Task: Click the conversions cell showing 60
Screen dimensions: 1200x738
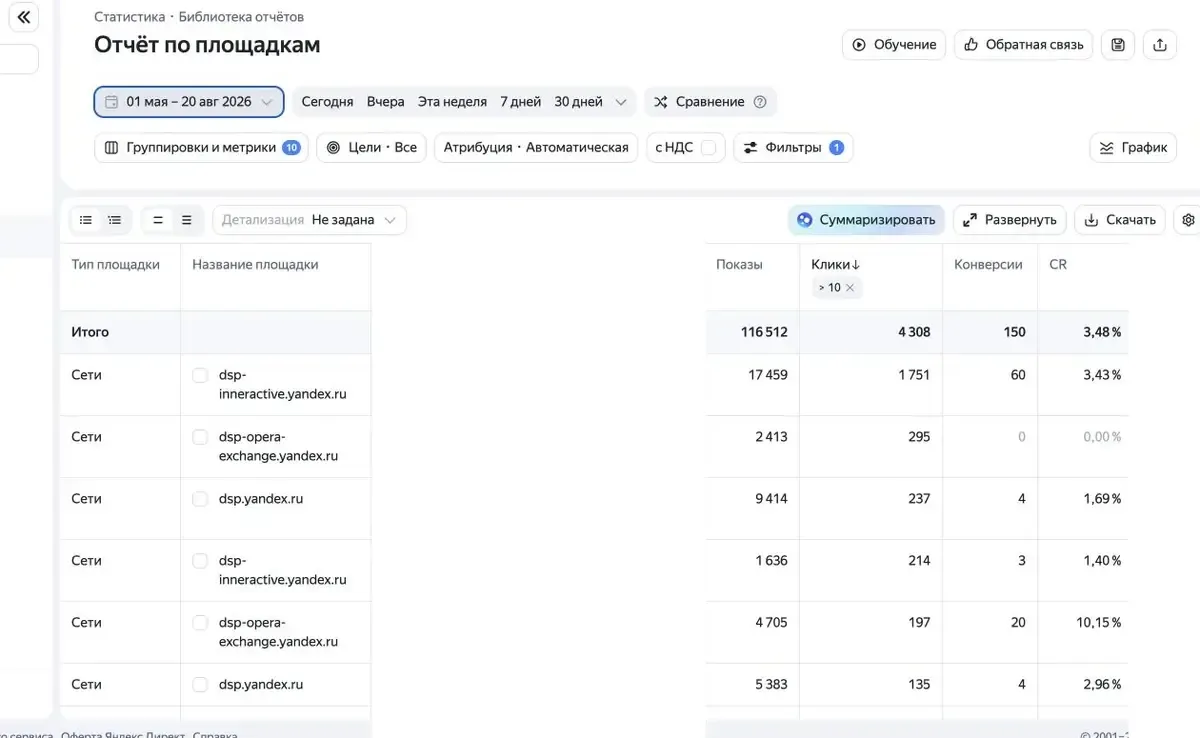Action: click(x=1018, y=375)
